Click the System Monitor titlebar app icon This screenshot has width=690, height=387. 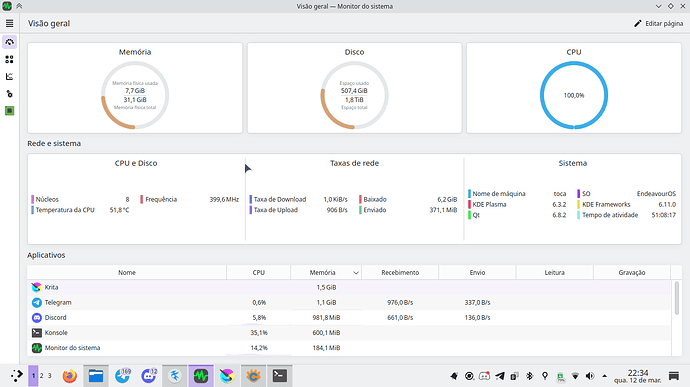pyautogui.click(x=7, y=6)
